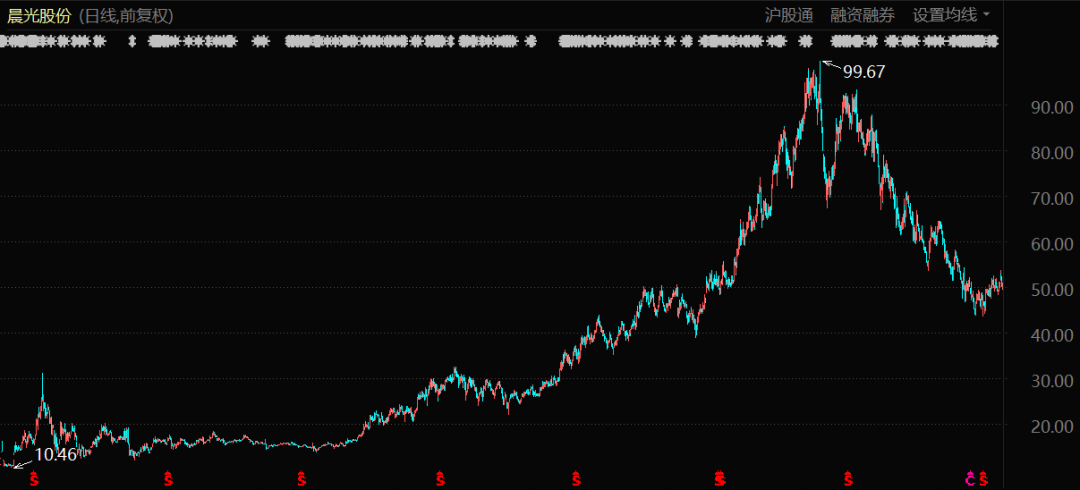Screen dimensions: 1080x490
Task: Click the rightmost $ marker after the C marker
Action: [x=984, y=478]
